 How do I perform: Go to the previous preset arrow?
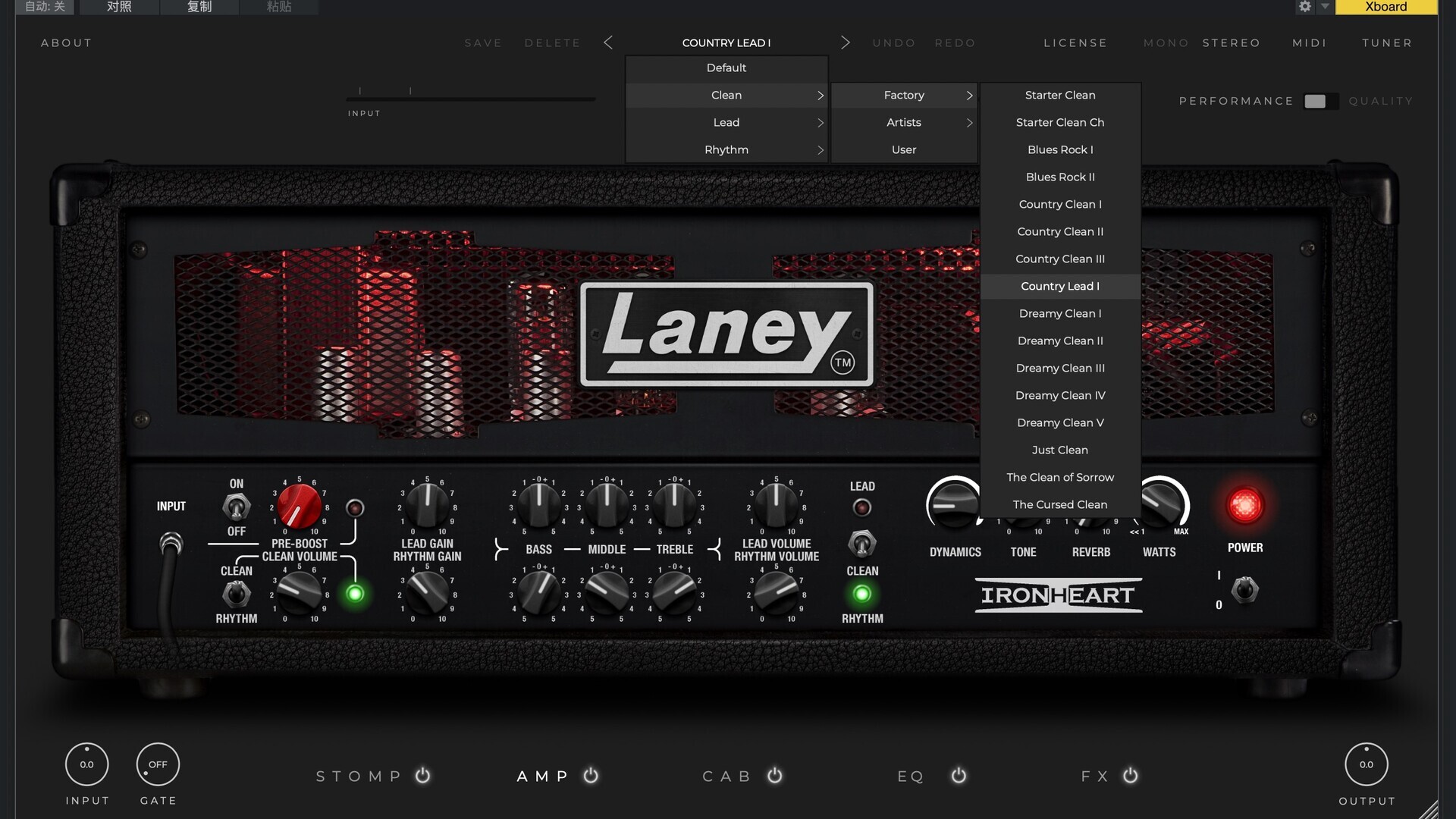[x=608, y=42]
